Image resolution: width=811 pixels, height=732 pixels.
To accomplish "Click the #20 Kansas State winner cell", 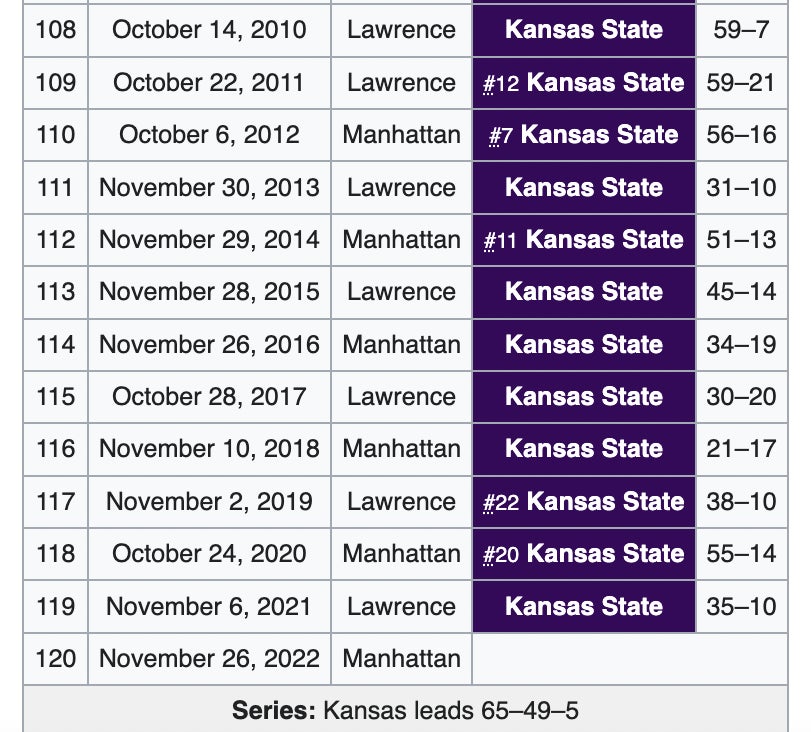I will (x=584, y=554).
